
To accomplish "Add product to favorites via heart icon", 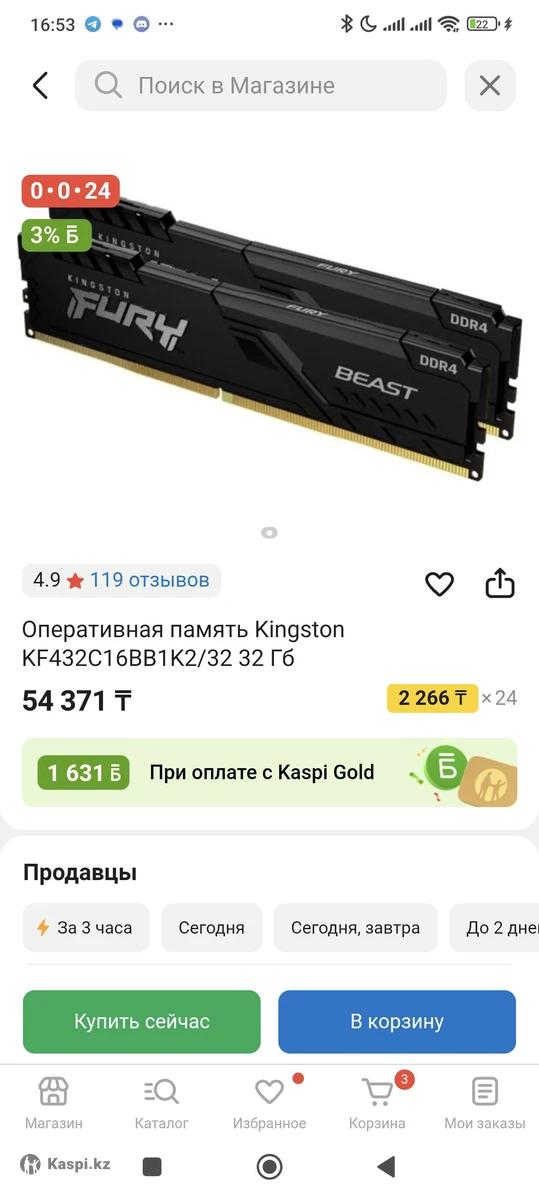I will coord(440,584).
